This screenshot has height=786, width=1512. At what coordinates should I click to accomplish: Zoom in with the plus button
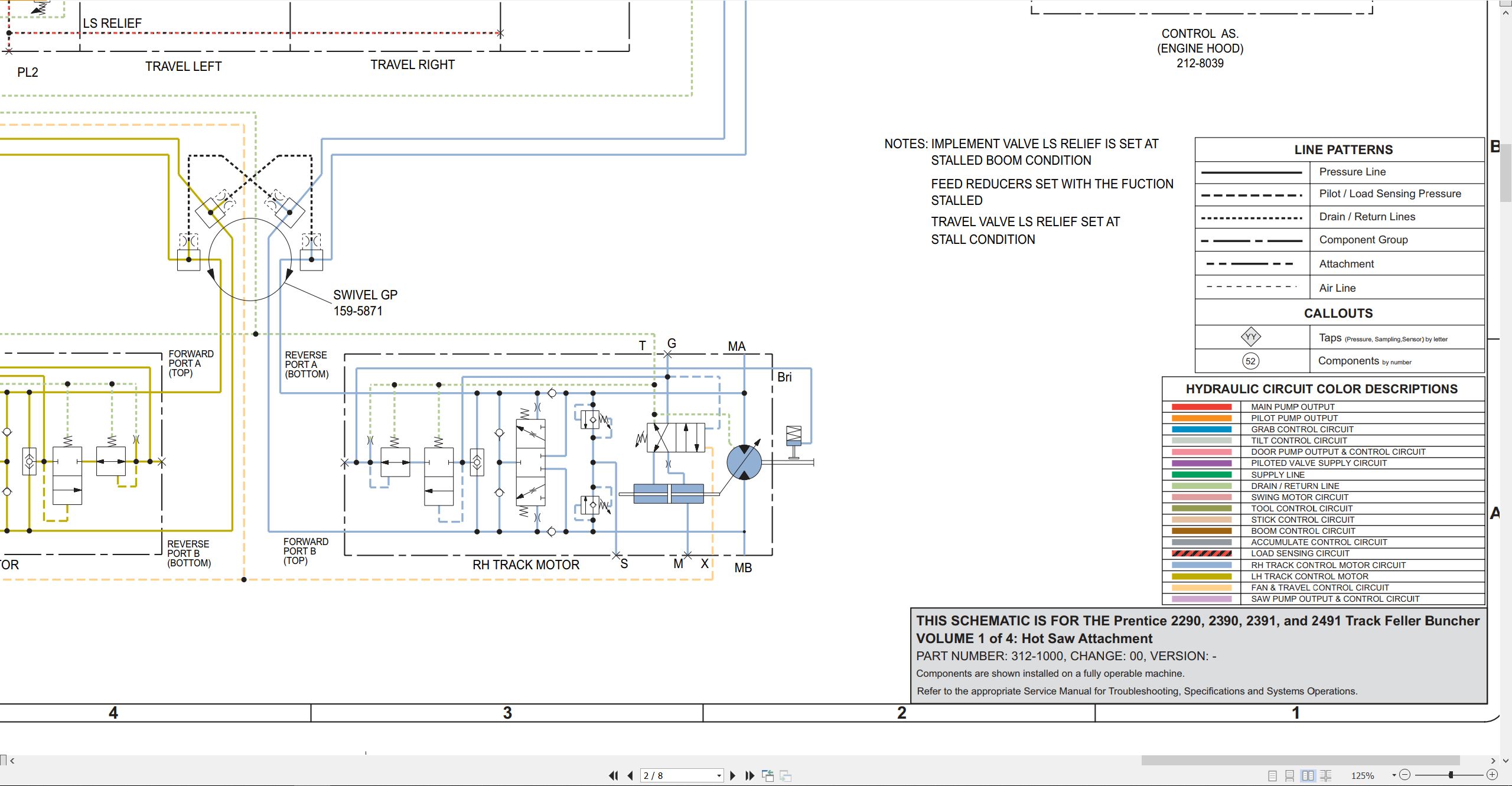coord(1492,775)
